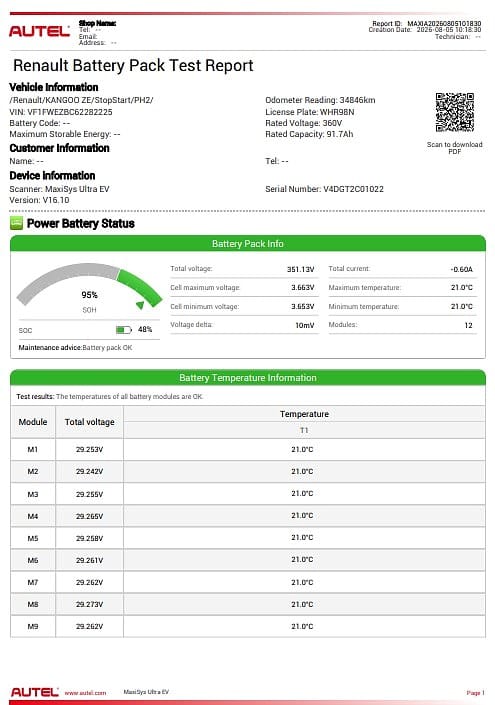This screenshot has height=705, width=495.
Task: Click the VIN number text
Action: 61,112
